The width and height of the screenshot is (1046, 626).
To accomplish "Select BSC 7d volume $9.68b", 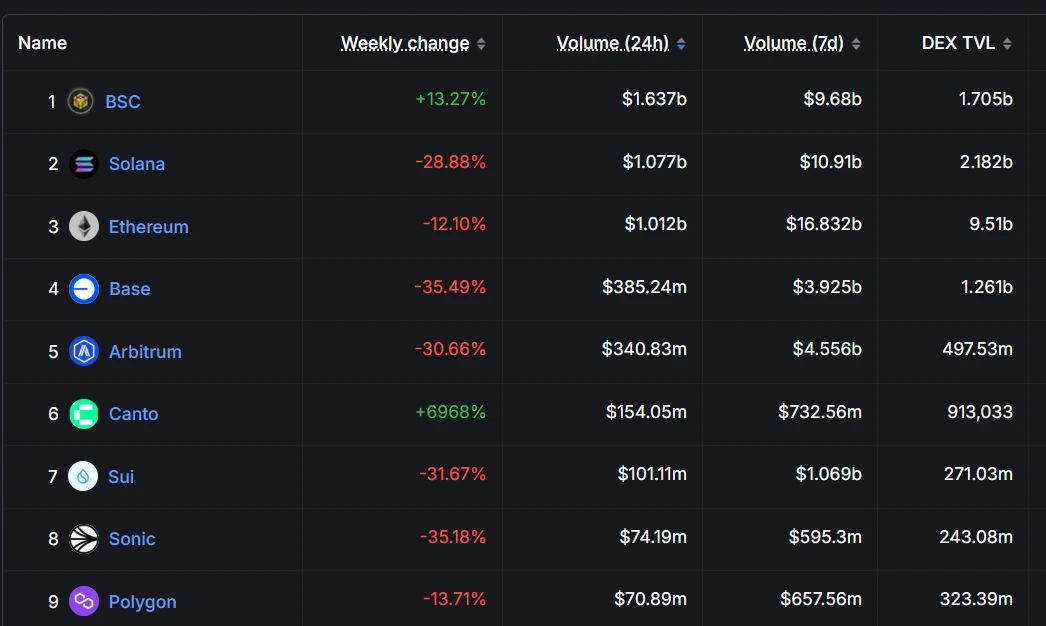I will [x=833, y=99].
